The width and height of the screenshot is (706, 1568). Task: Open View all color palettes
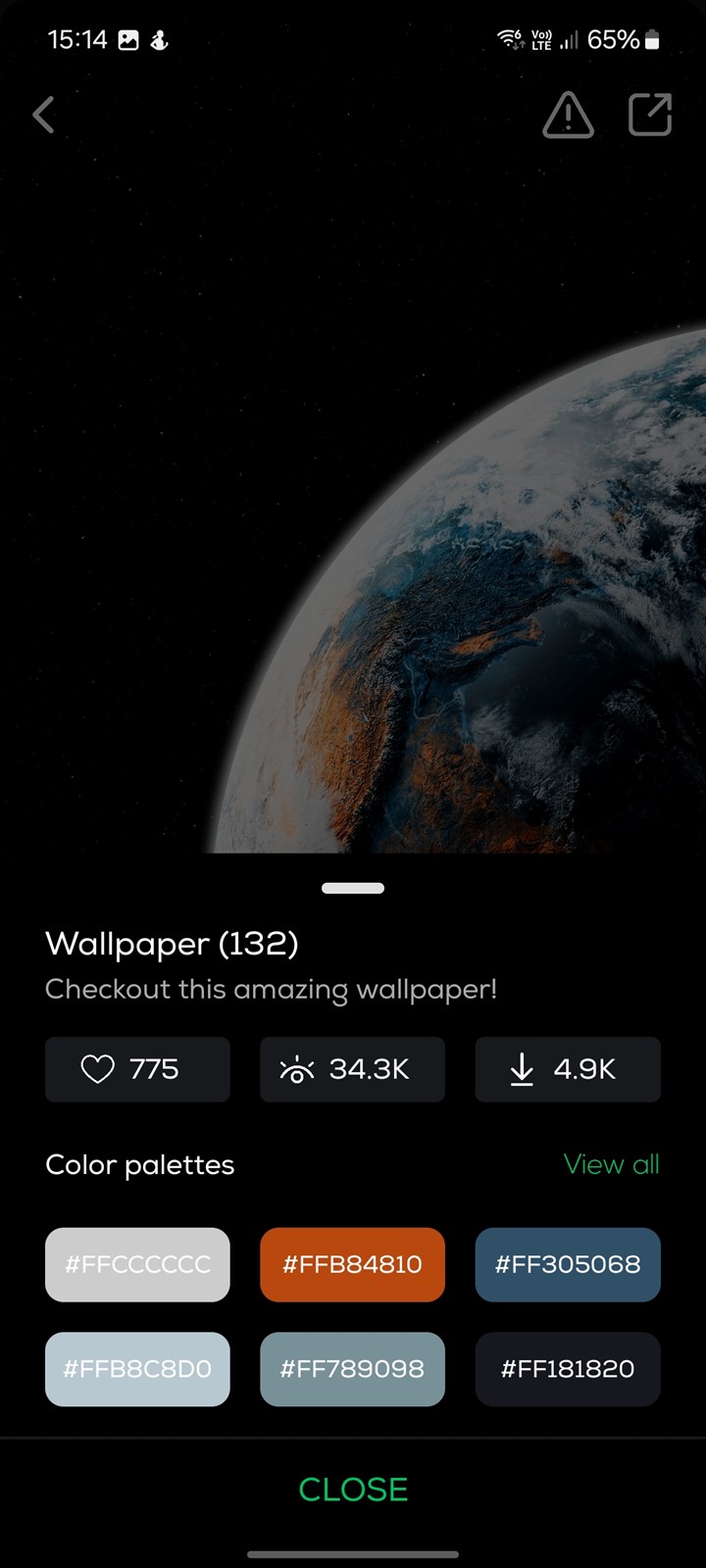pos(611,1164)
